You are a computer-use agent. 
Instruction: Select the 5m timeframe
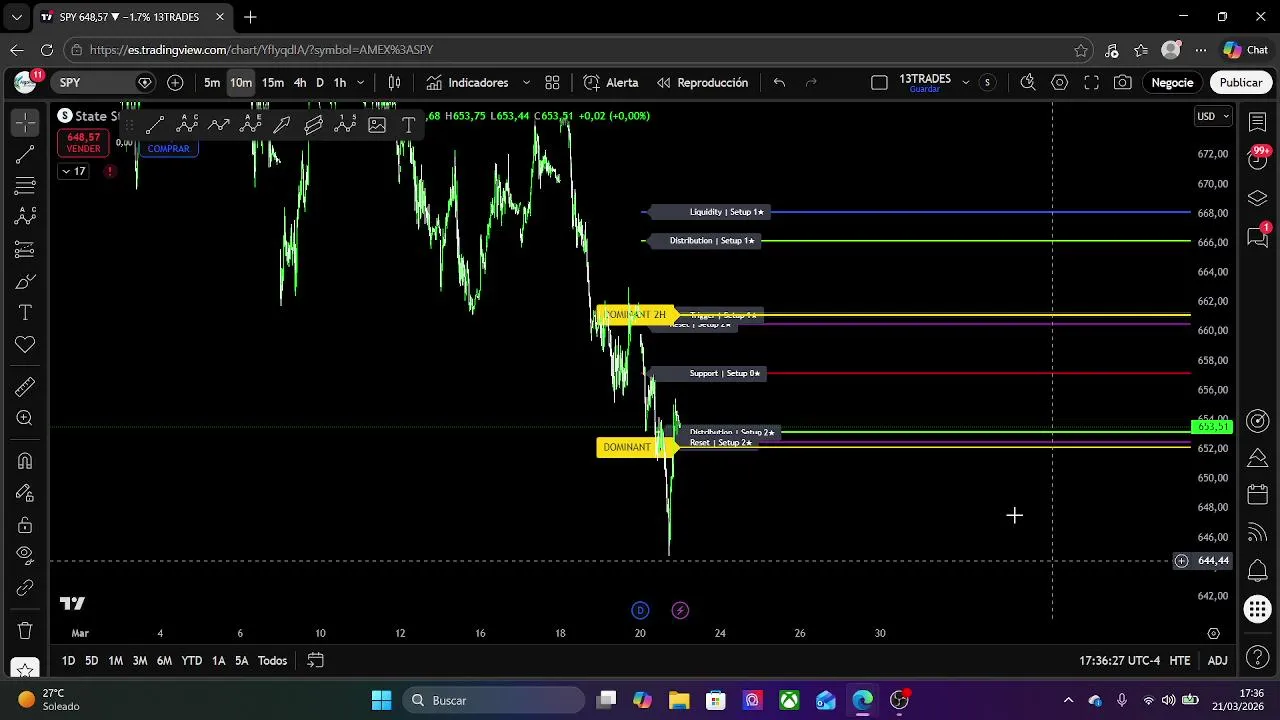coord(212,83)
